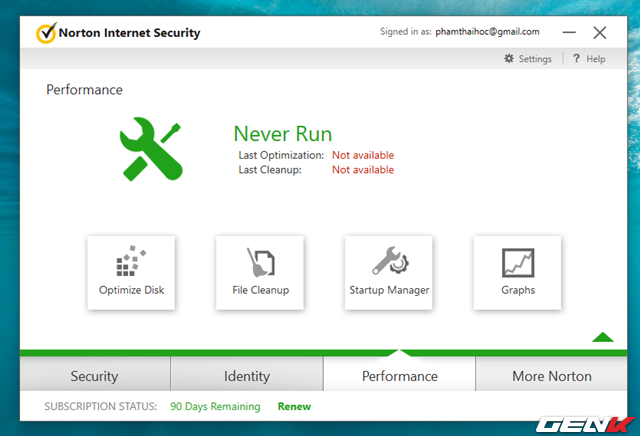
Task: Click the Norton checkmark logo
Action: coord(46,33)
